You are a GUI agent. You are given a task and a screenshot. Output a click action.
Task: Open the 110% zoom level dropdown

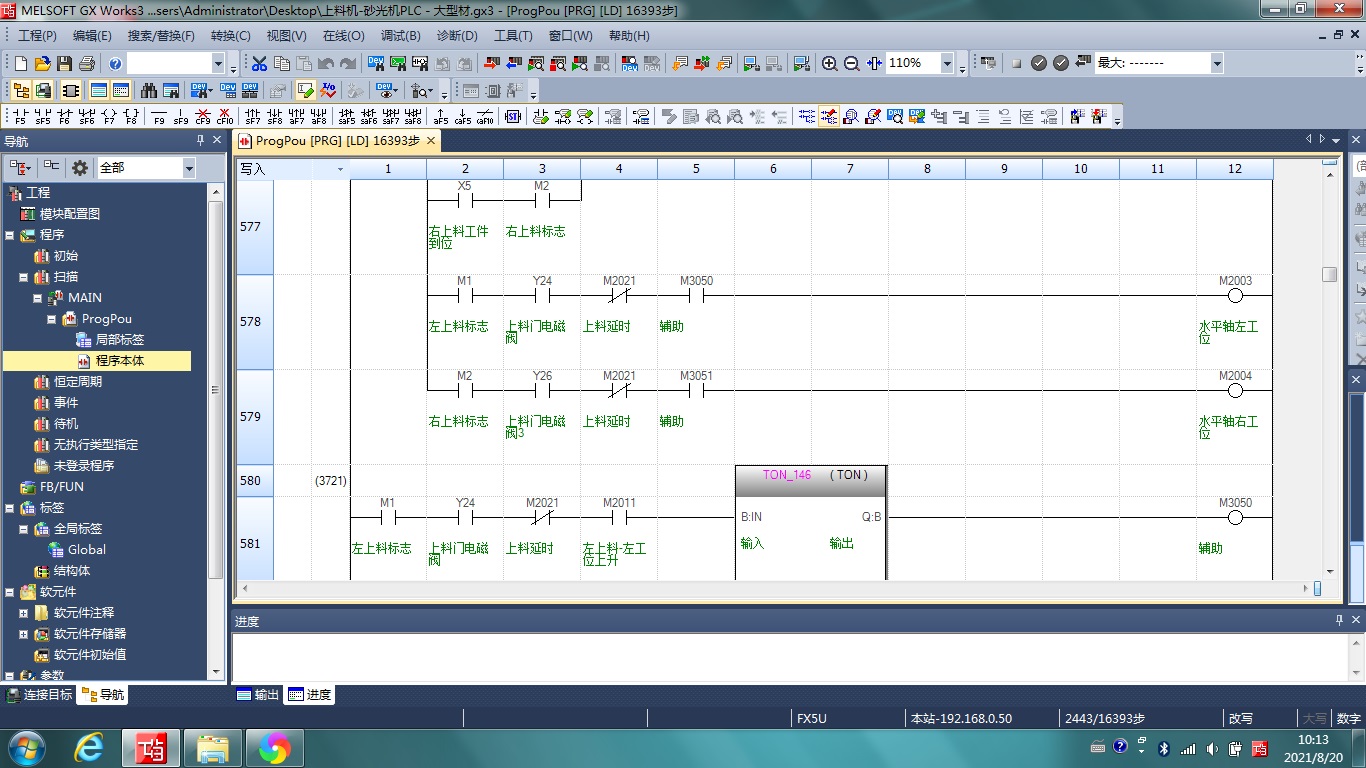947,63
